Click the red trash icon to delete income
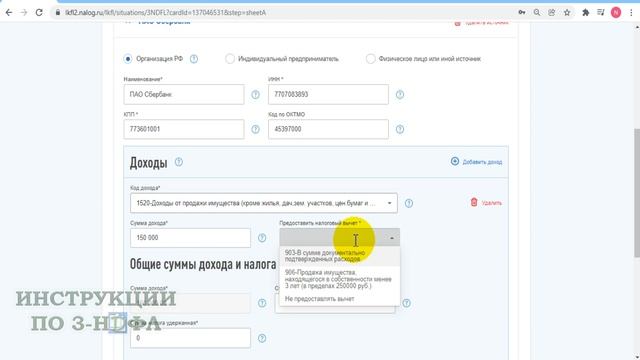Viewport: 640px width, 360px height. pos(474,202)
